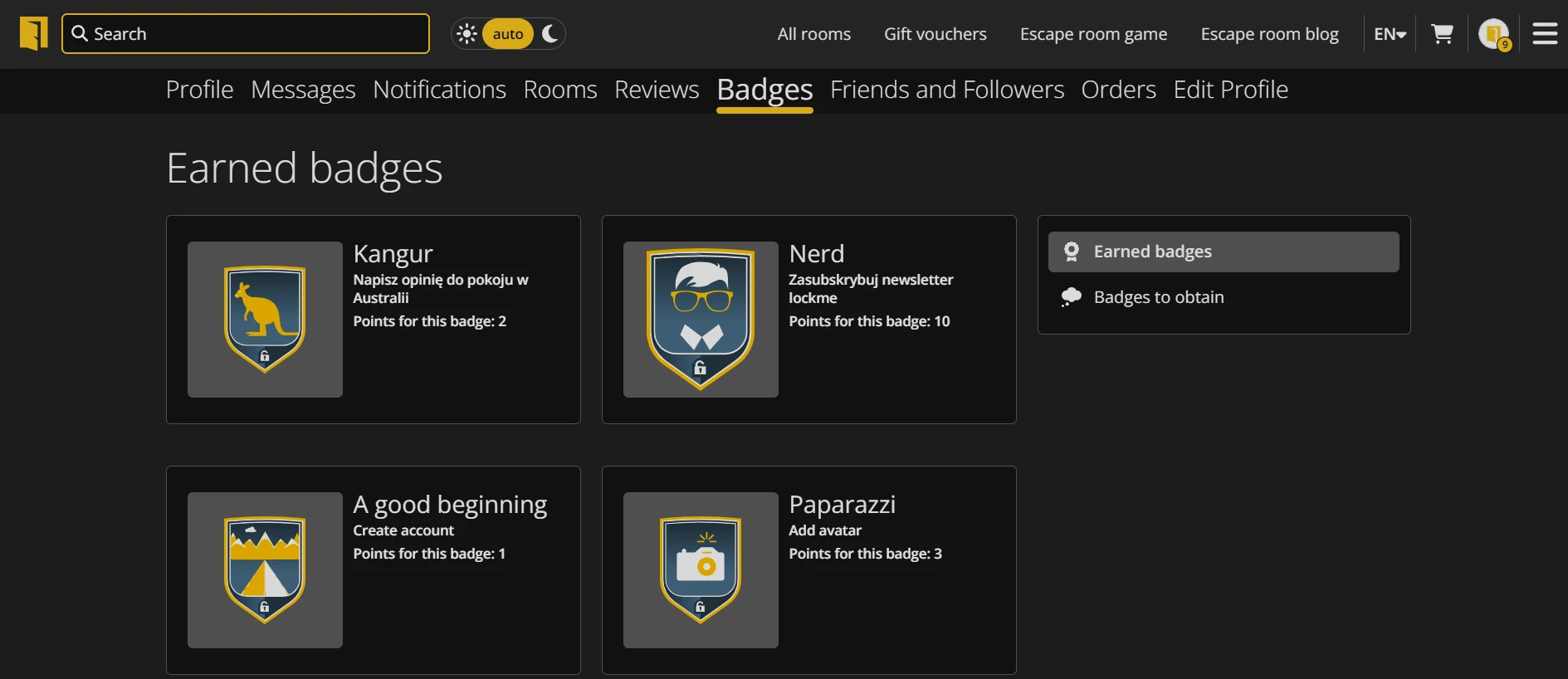Image resolution: width=1568 pixels, height=679 pixels.
Task: Open the Edit Profile tab
Action: click(x=1230, y=90)
